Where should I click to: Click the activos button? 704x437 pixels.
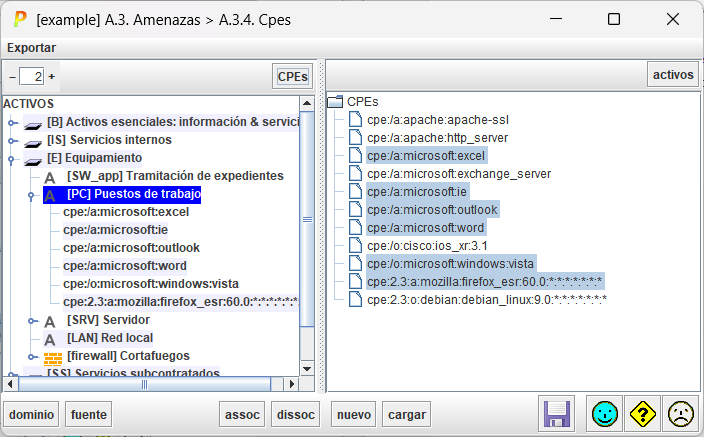click(x=673, y=75)
